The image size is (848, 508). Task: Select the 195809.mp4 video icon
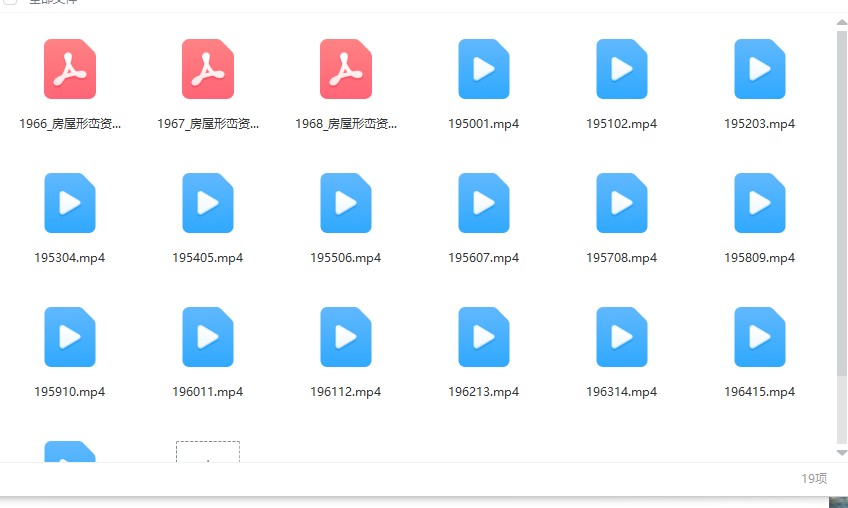[759, 203]
